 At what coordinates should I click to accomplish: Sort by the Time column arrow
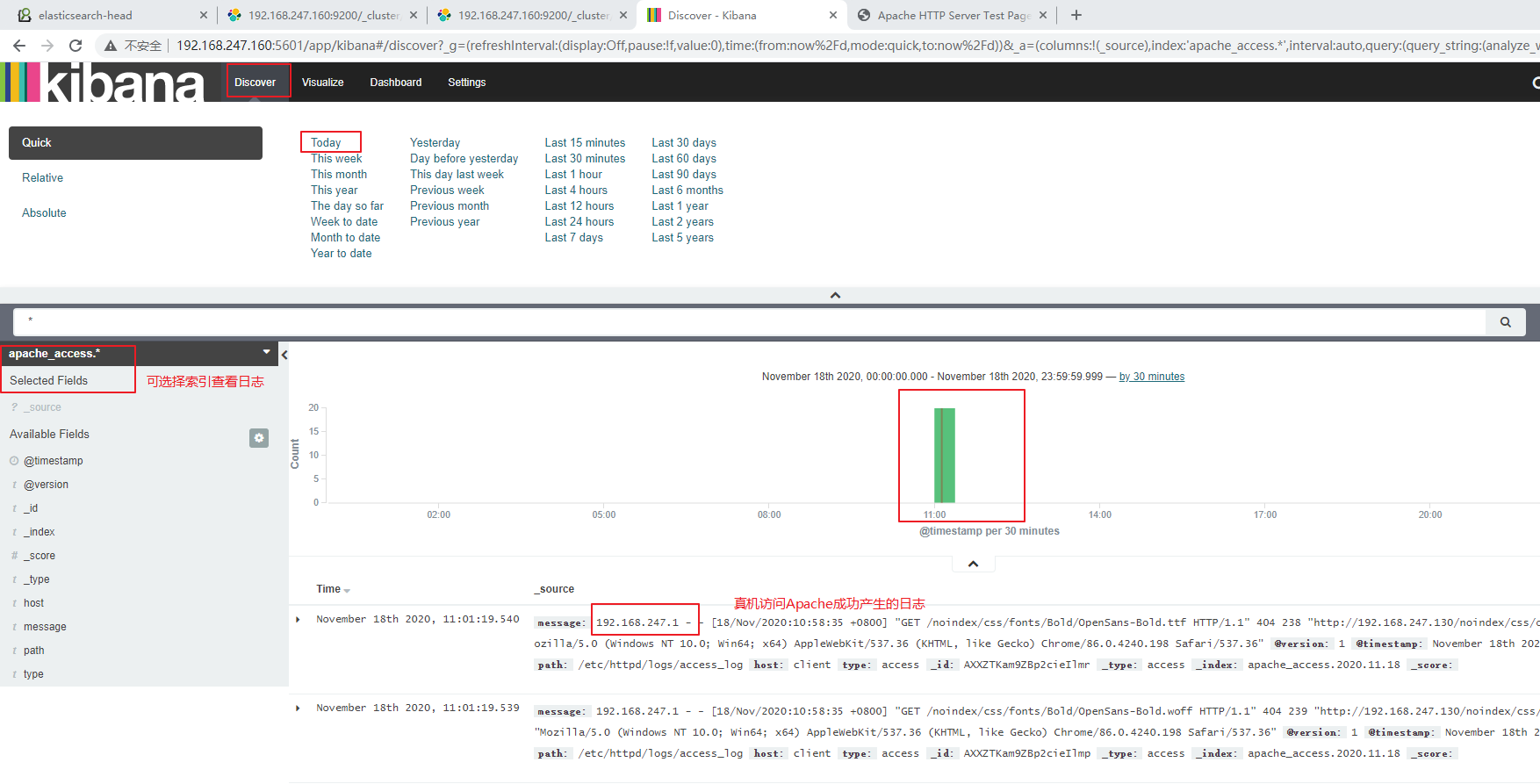point(347,591)
